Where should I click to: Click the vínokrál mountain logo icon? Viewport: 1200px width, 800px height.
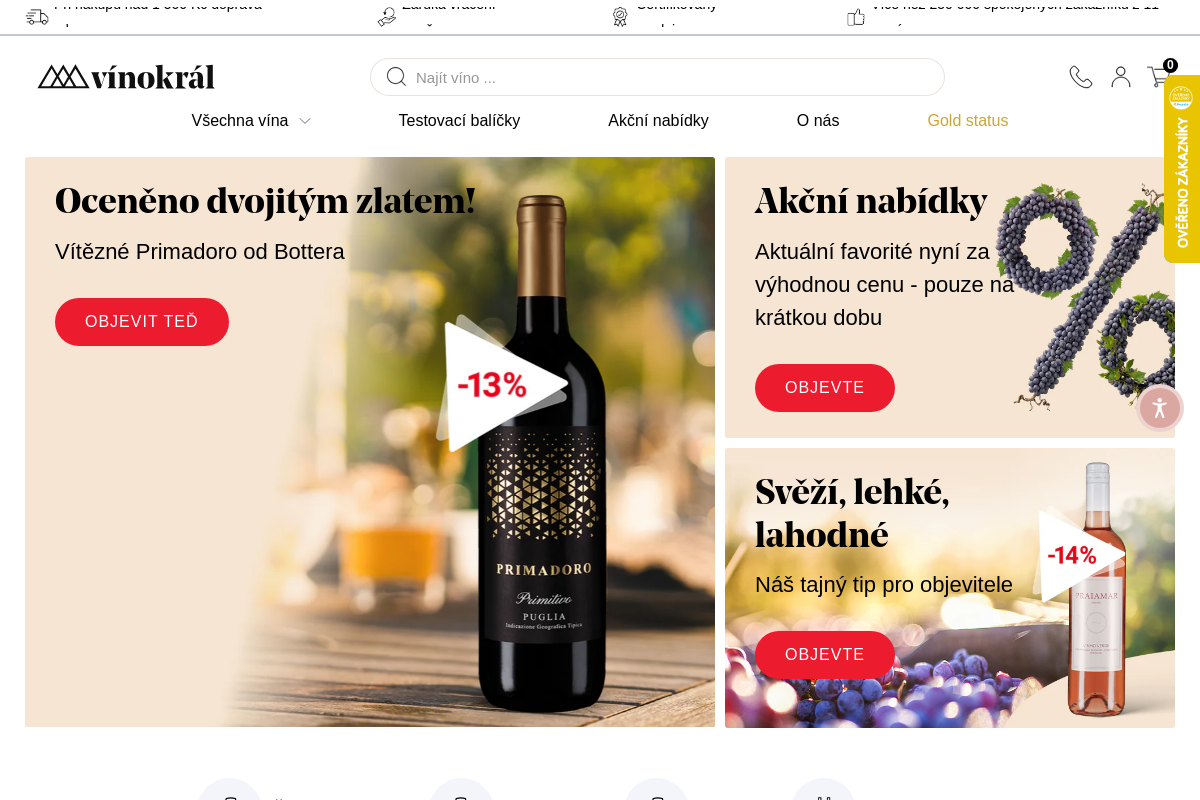click(x=64, y=76)
